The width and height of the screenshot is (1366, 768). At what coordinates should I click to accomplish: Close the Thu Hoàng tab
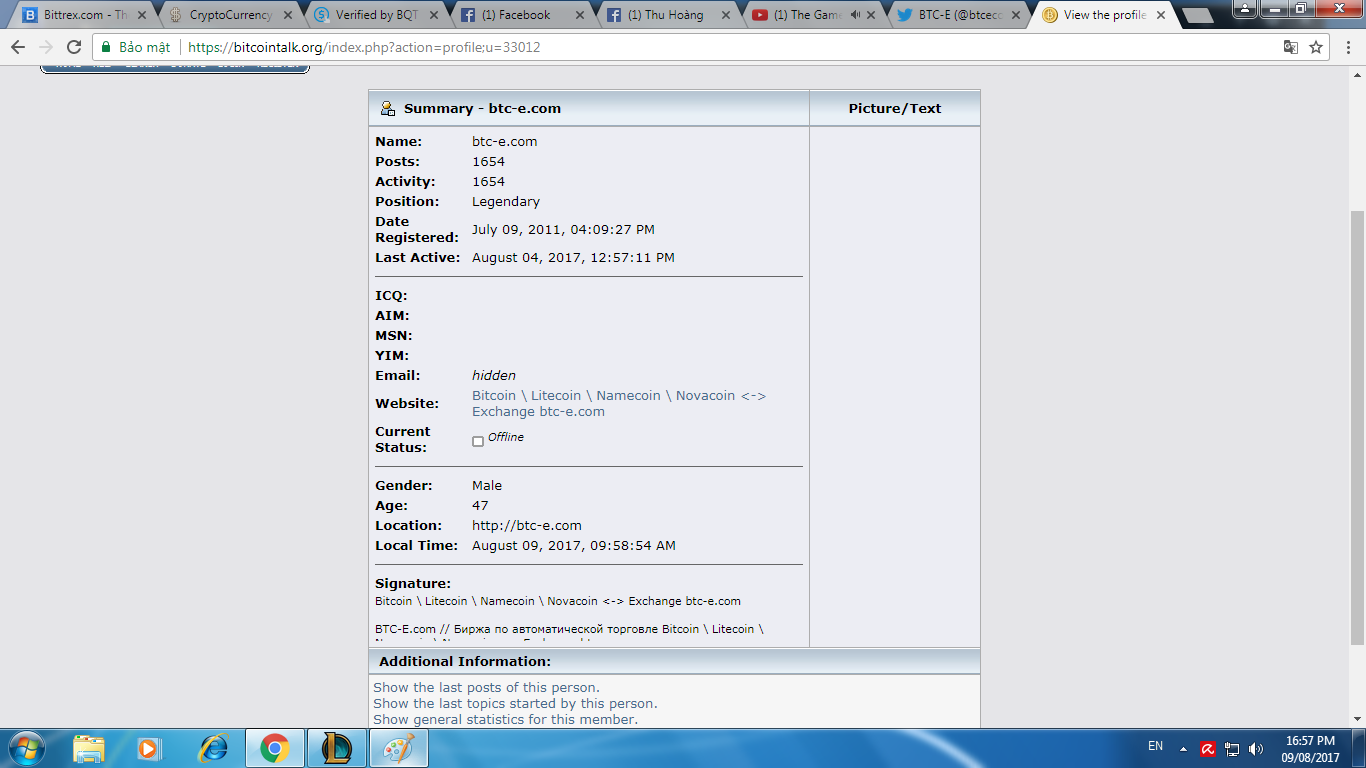point(726,15)
